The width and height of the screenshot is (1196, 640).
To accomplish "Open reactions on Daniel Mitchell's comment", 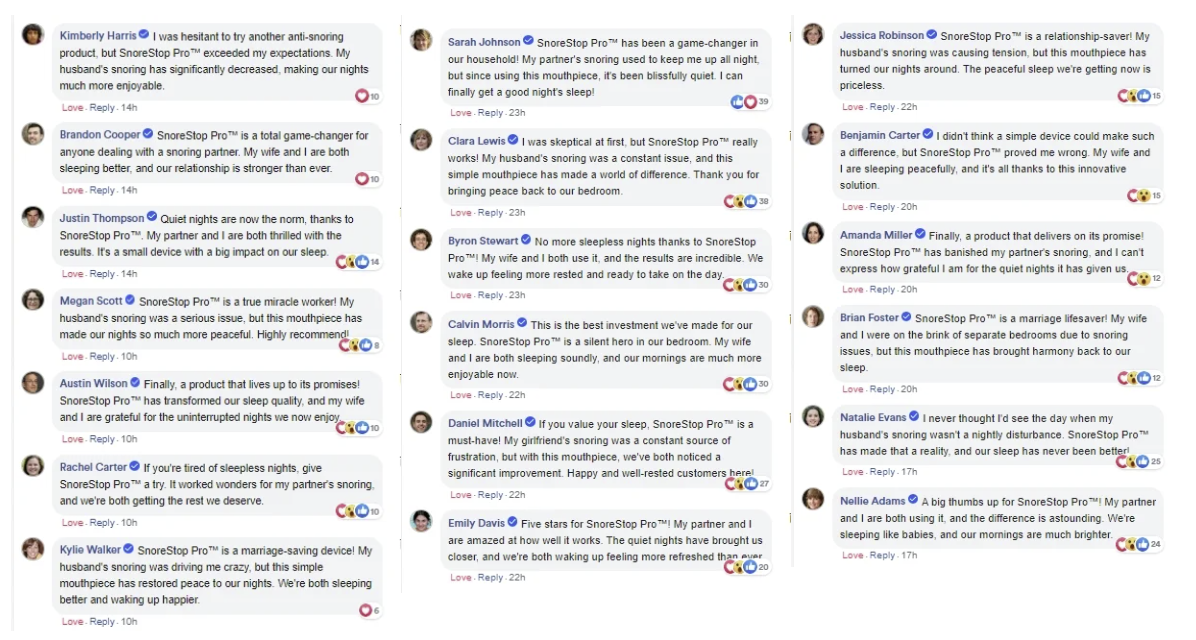I will point(741,484).
